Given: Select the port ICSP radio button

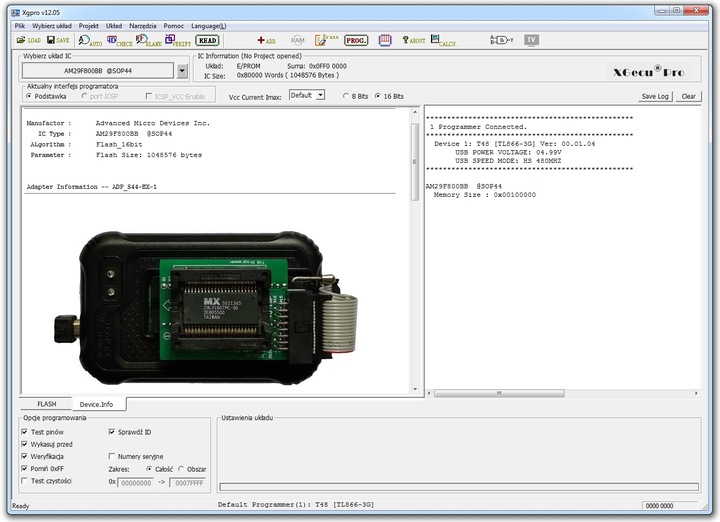Looking at the screenshot, I should point(99,96).
